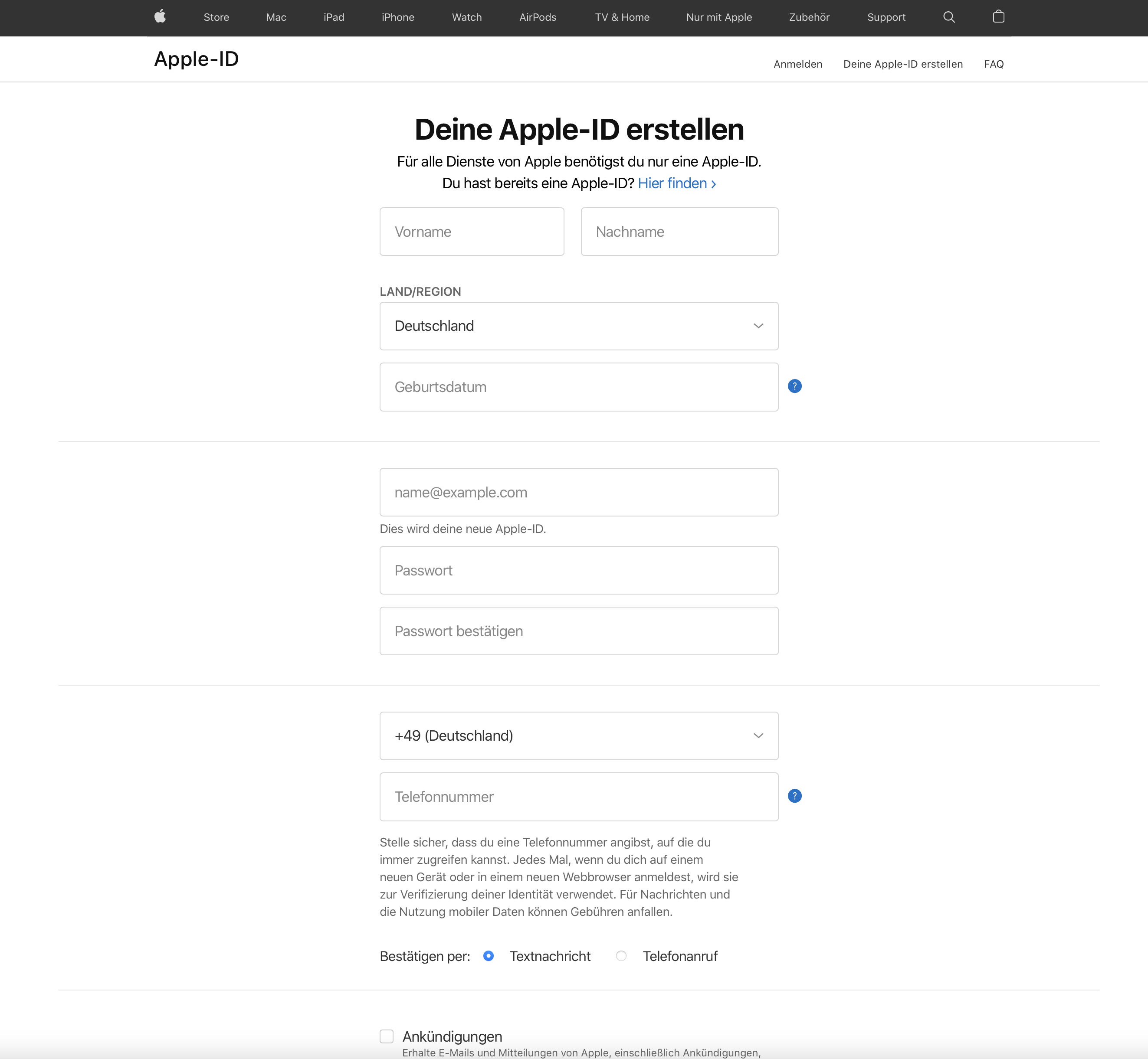
Task: Open the shopping bag icon
Action: (x=998, y=16)
